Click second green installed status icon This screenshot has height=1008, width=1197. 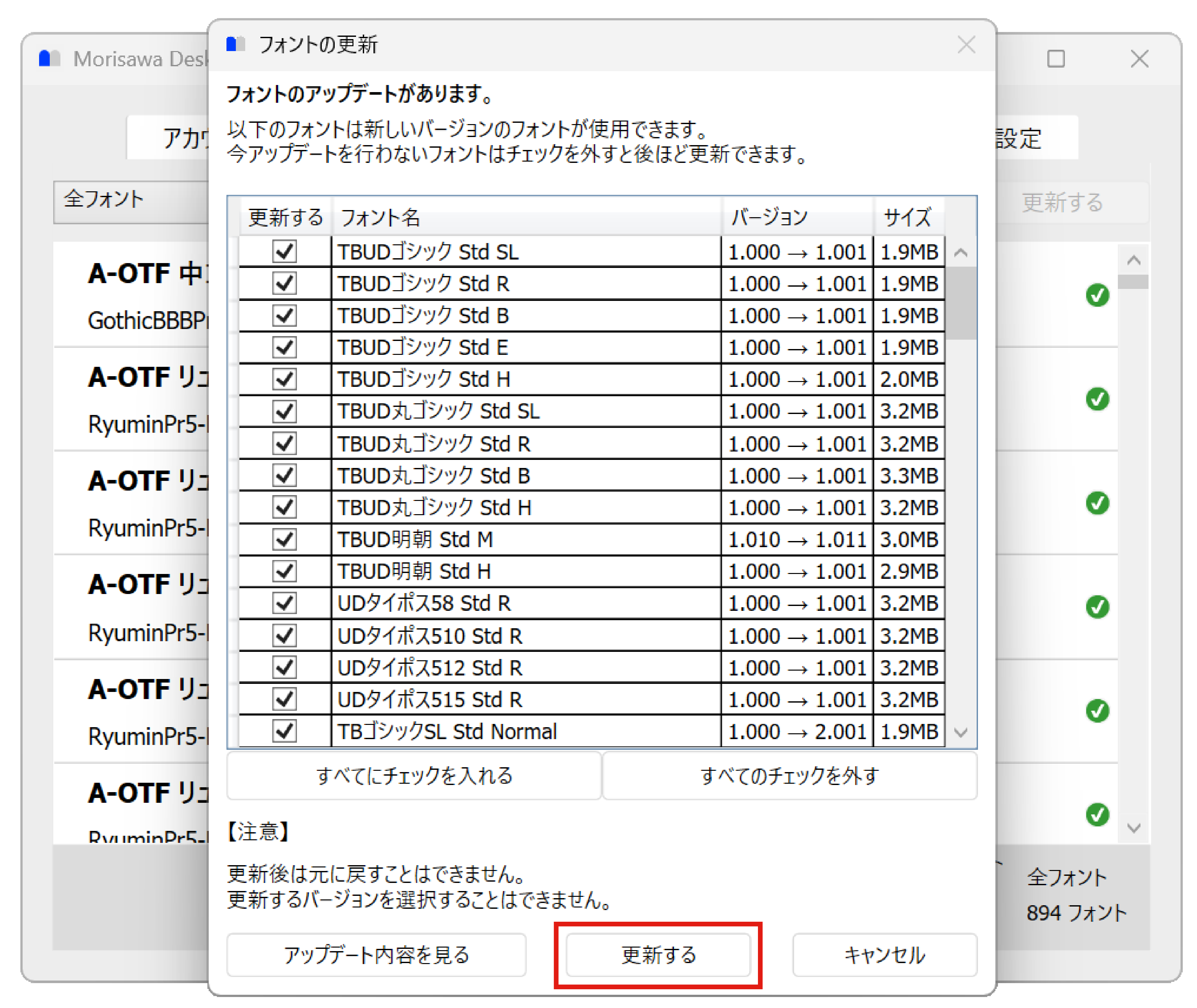[x=1097, y=399]
